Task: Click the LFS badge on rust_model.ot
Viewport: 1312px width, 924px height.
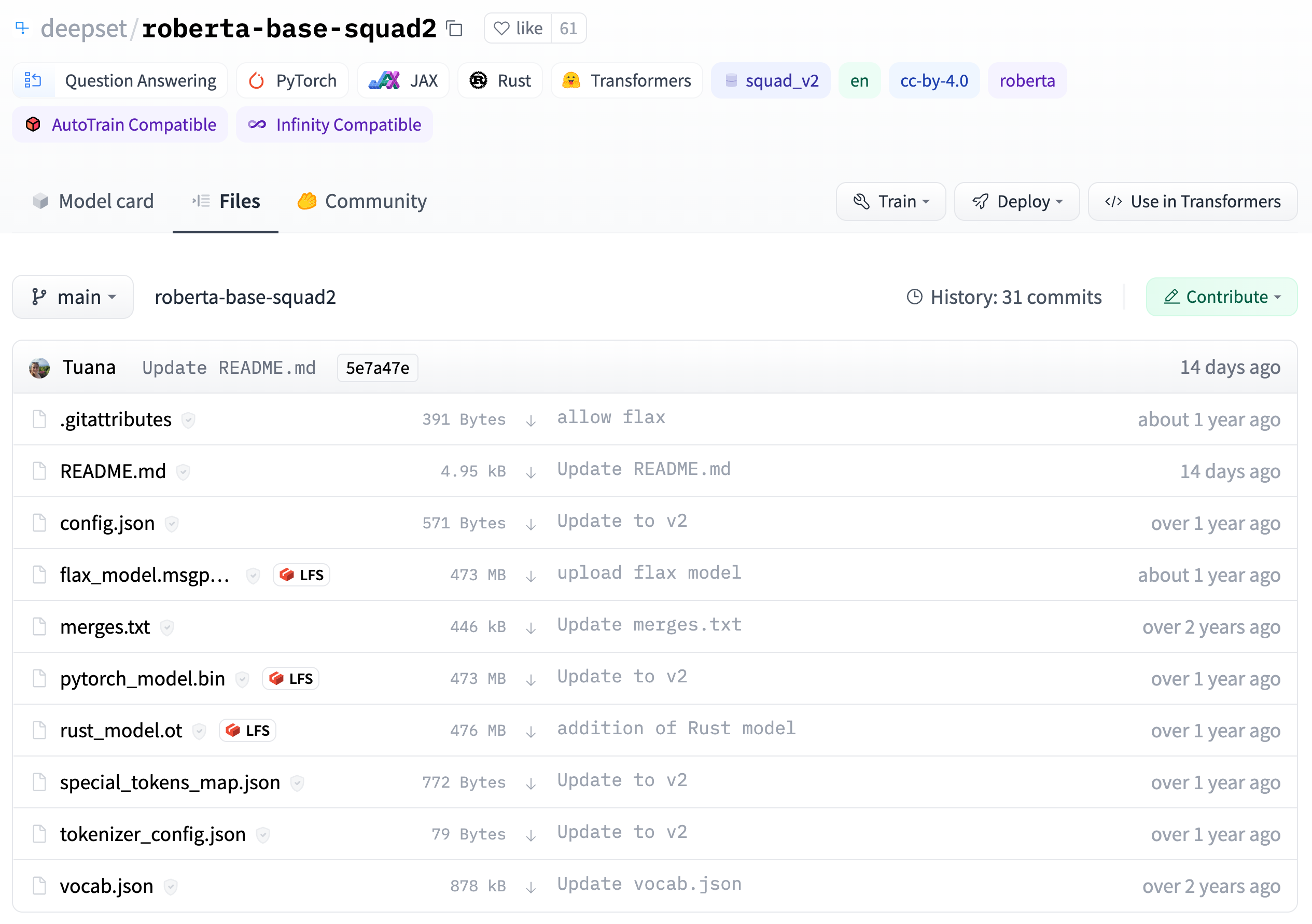Action: click(x=248, y=731)
